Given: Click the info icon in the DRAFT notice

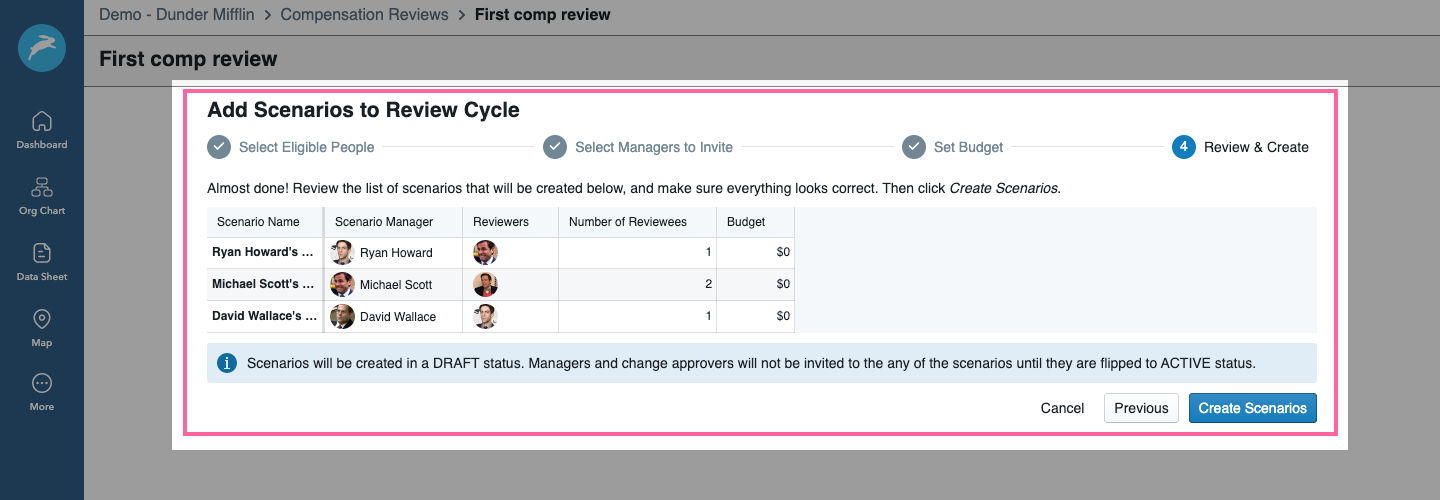Looking at the screenshot, I should tap(227, 363).
